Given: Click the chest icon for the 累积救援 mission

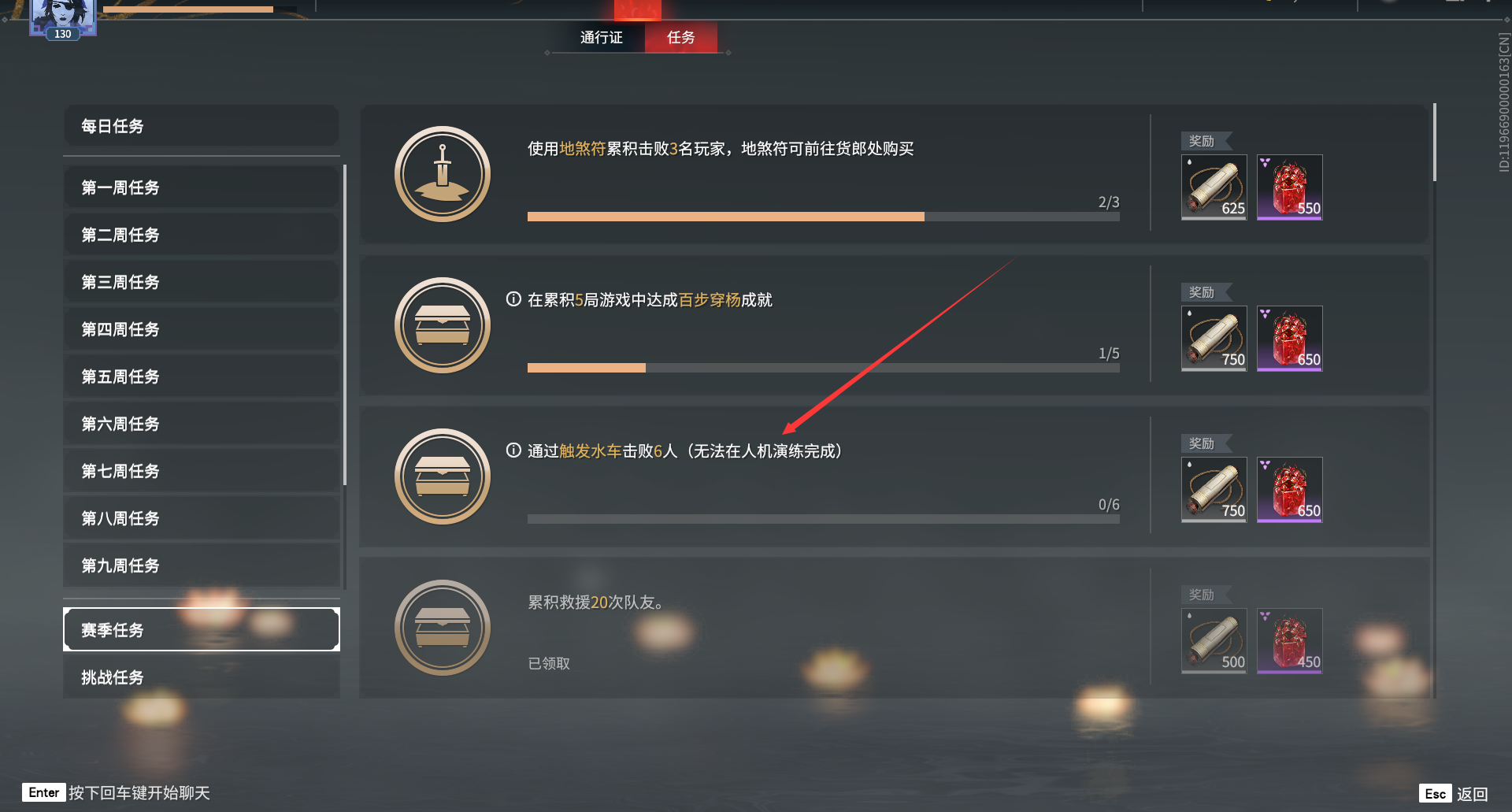Looking at the screenshot, I should tap(443, 628).
